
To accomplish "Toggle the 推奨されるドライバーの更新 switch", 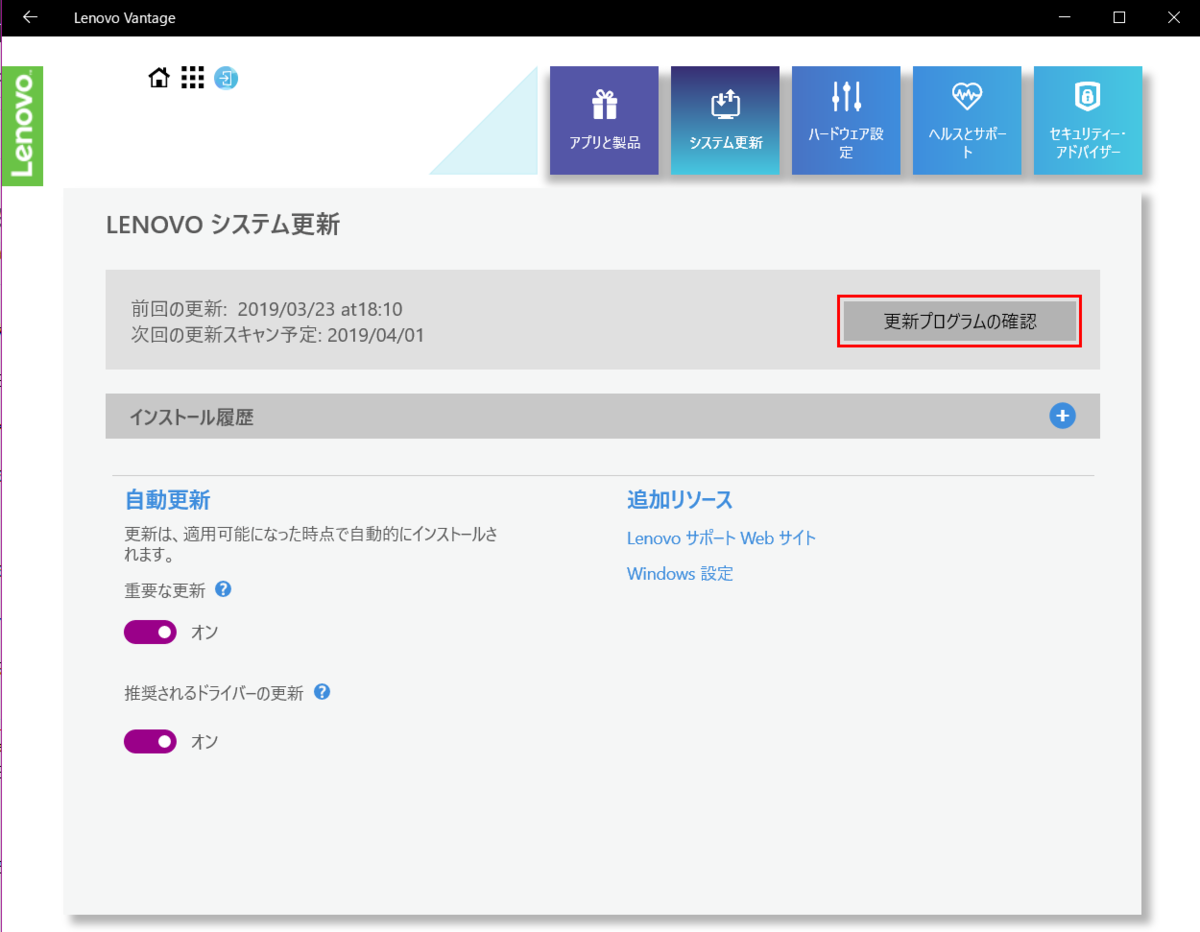I will 150,741.
